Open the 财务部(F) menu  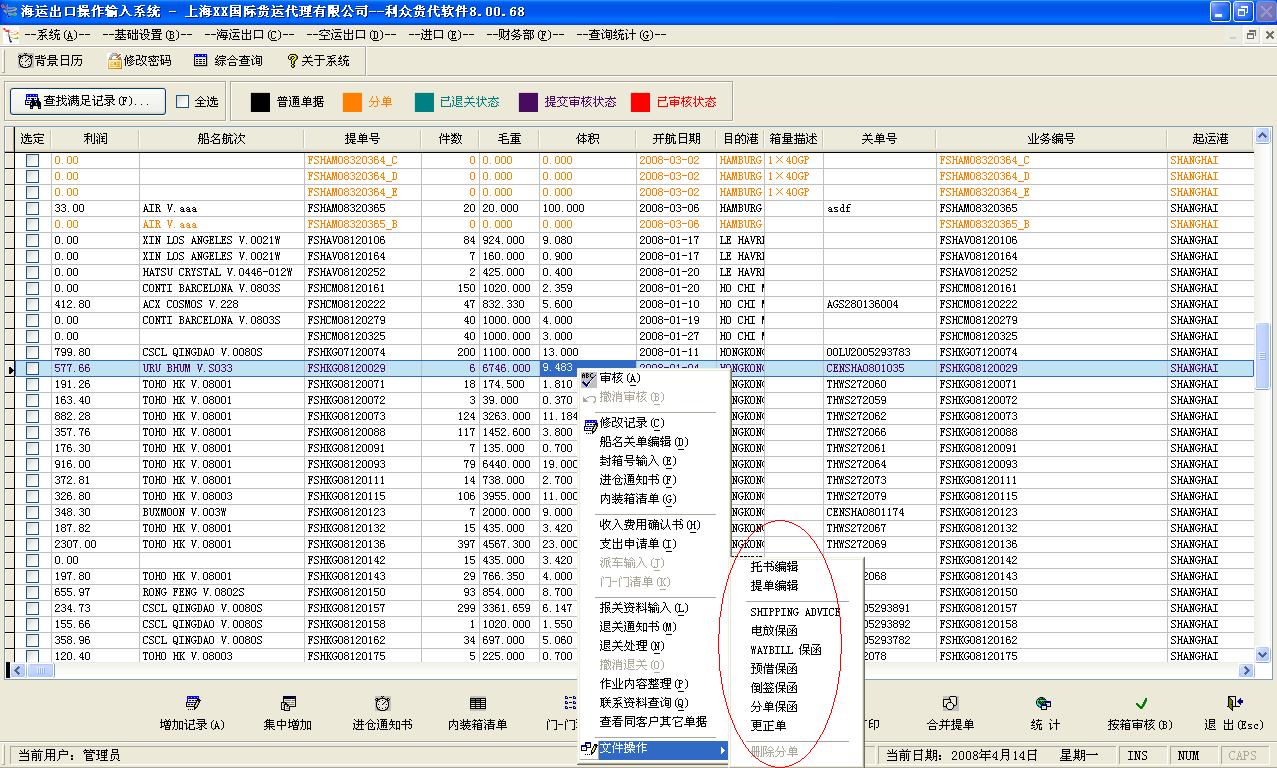[x=525, y=35]
